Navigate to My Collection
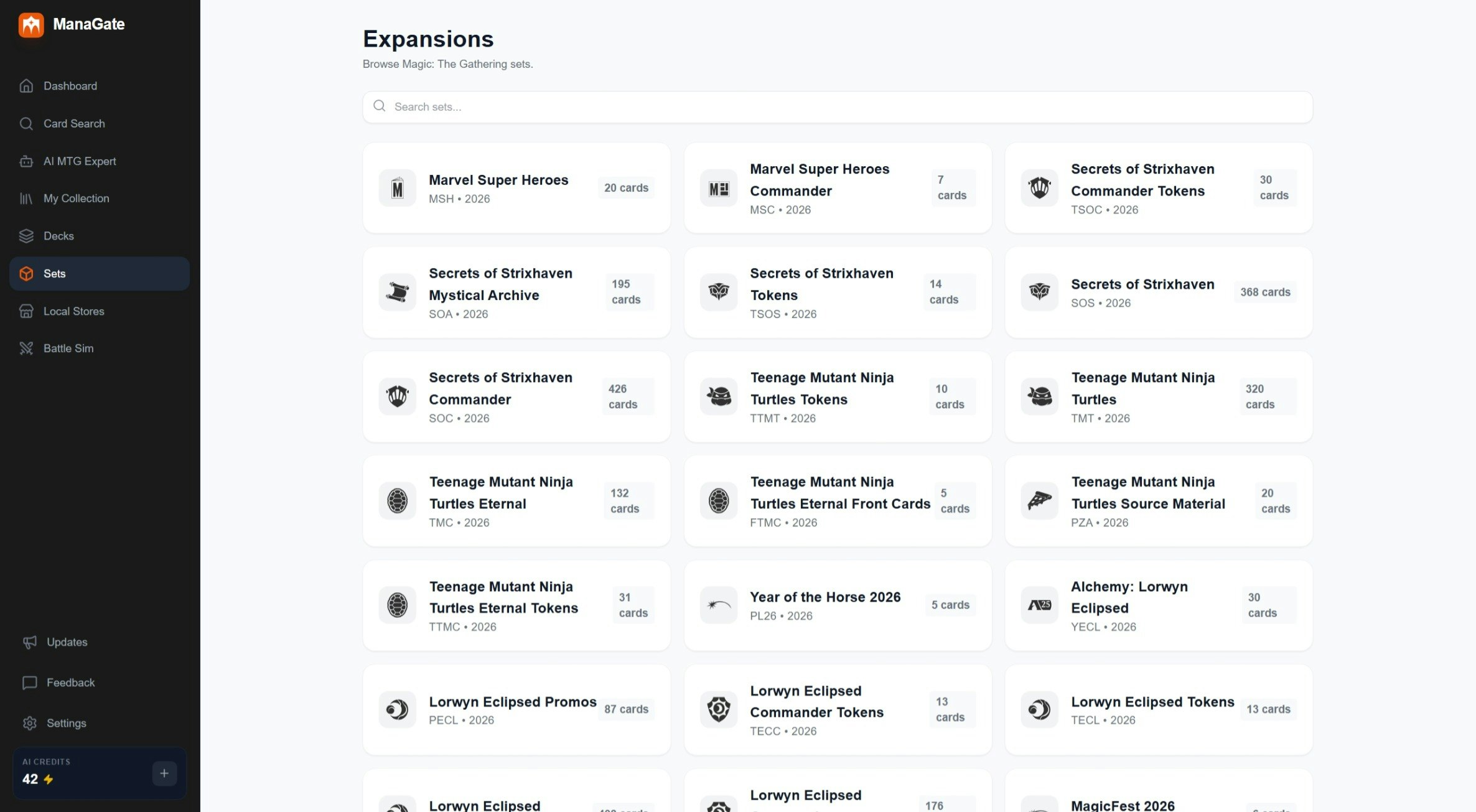This screenshot has height=812, width=1476. 76,198
